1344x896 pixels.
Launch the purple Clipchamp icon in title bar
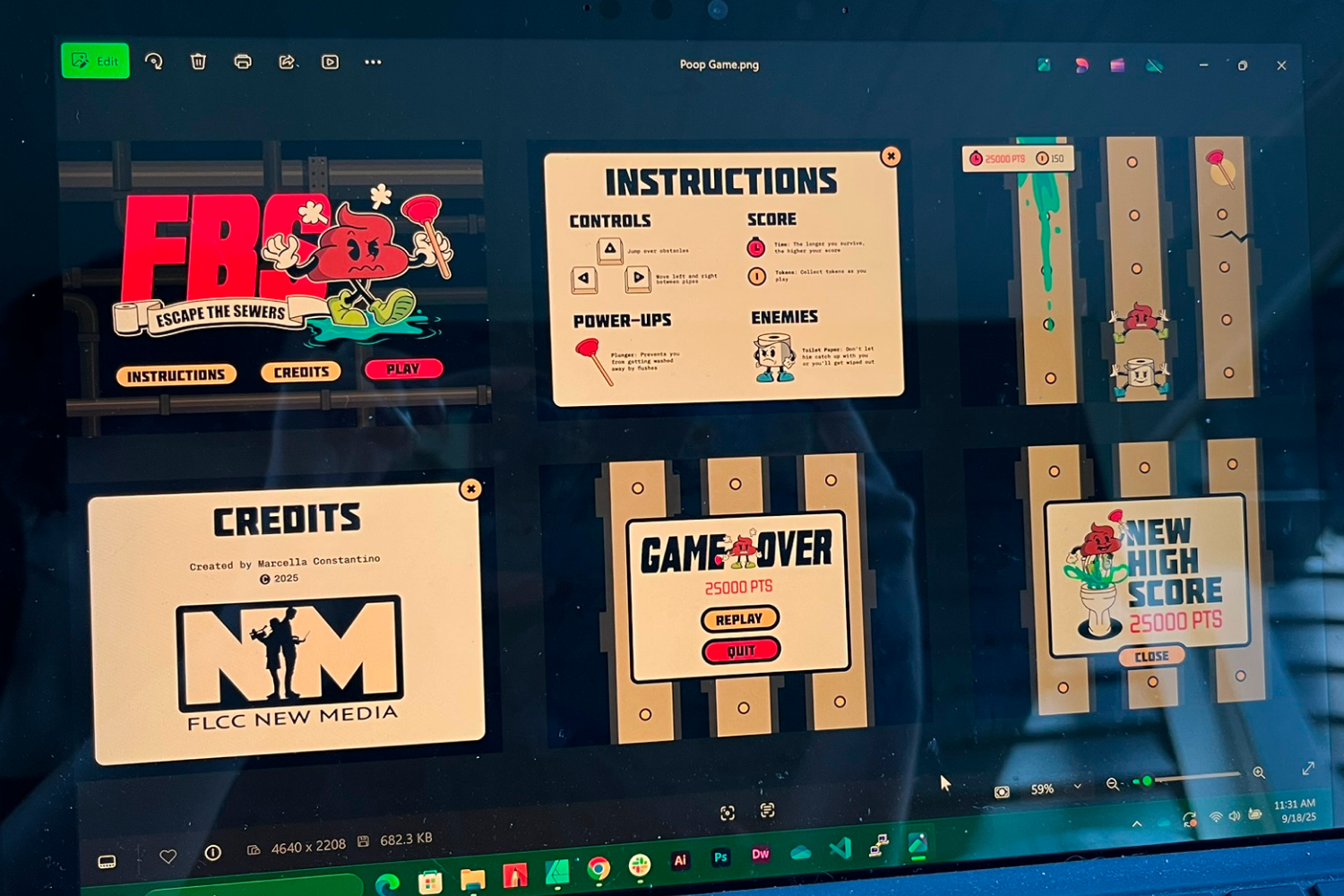(x=1117, y=65)
